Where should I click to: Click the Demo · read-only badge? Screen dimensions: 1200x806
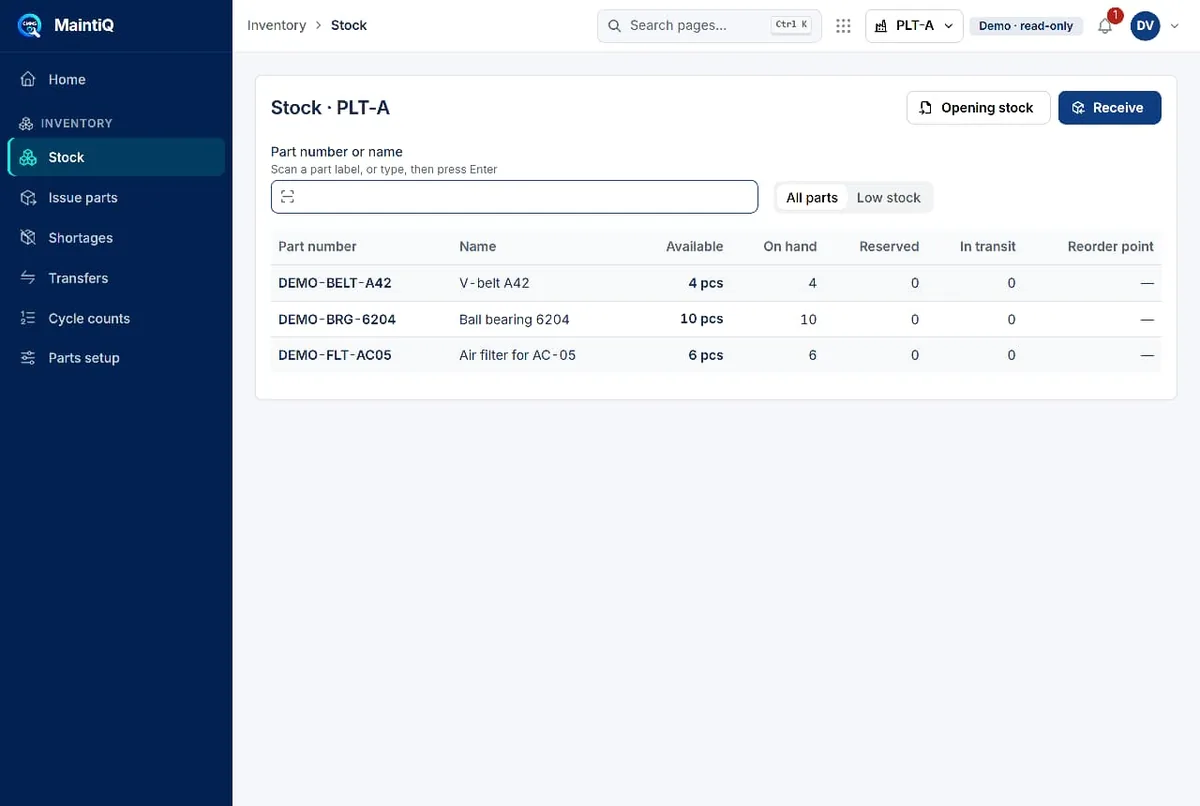click(x=1026, y=26)
